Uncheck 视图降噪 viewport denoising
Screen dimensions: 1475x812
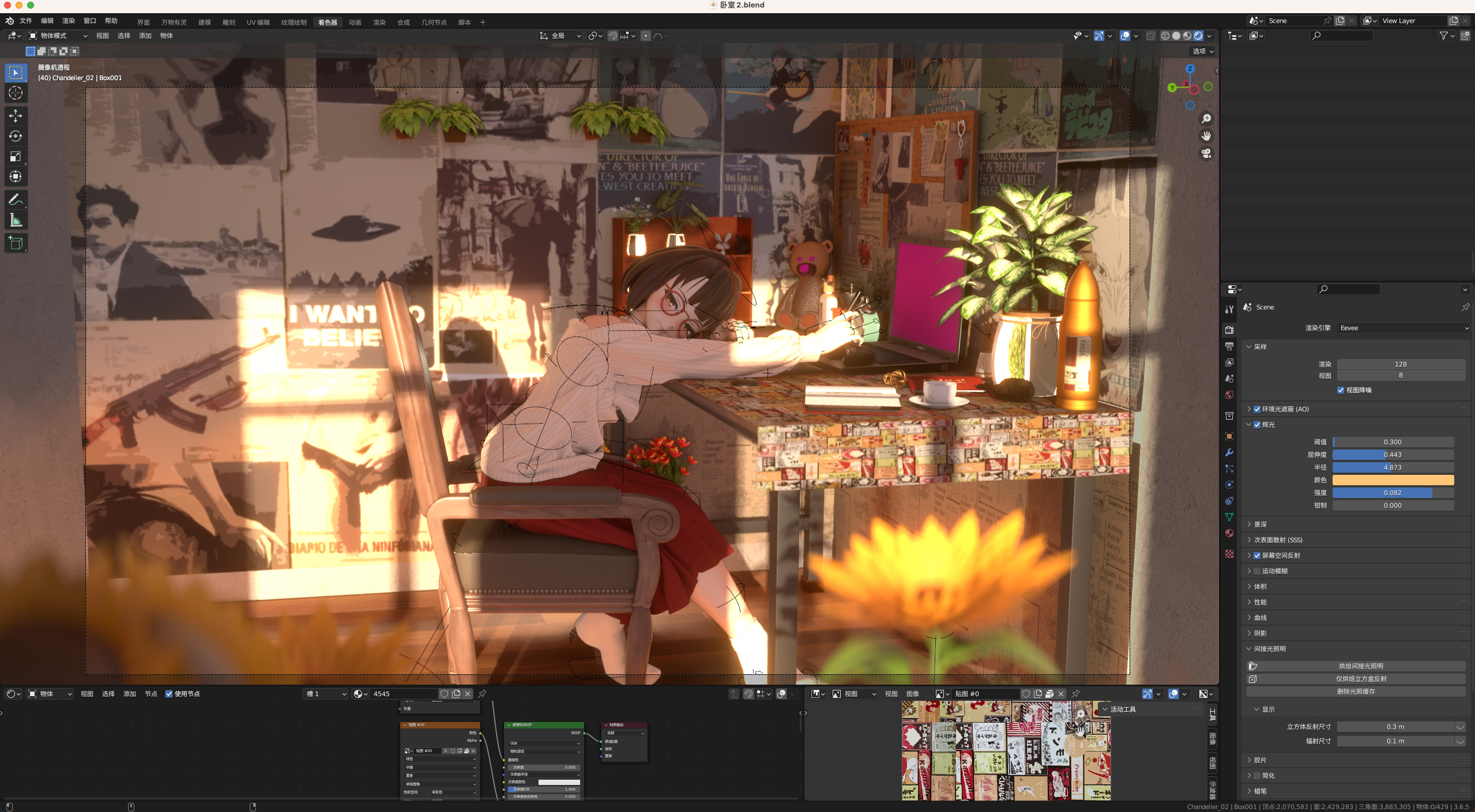click(1341, 390)
